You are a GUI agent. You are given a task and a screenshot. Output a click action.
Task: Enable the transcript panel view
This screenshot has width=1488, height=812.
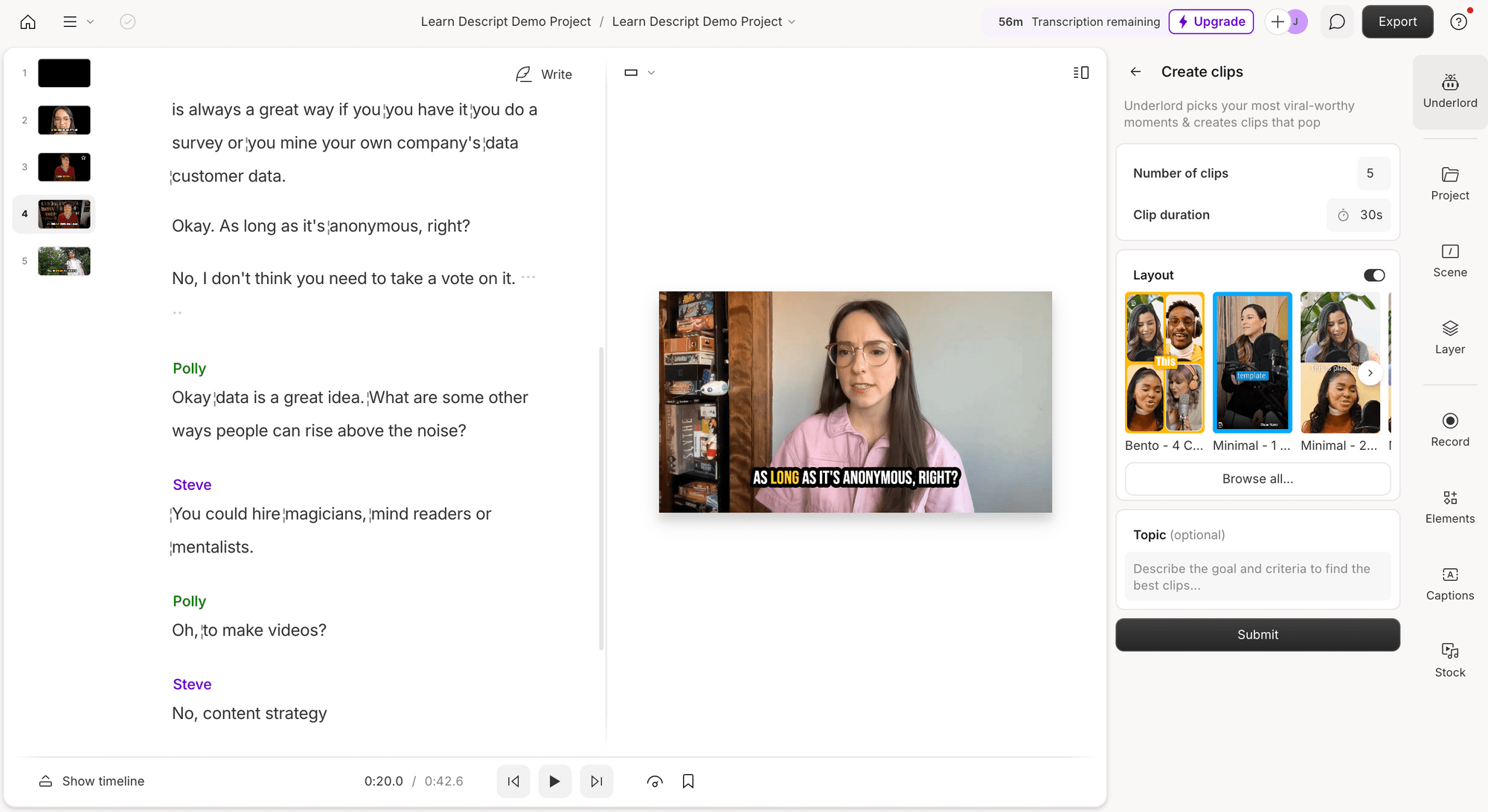[x=1081, y=73]
